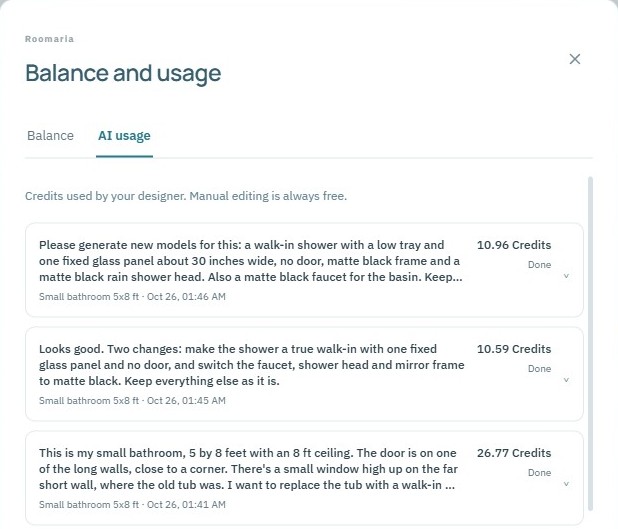
Task: Expand the 26.77 Credits usage entry chevron
Action: click(x=566, y=484)
